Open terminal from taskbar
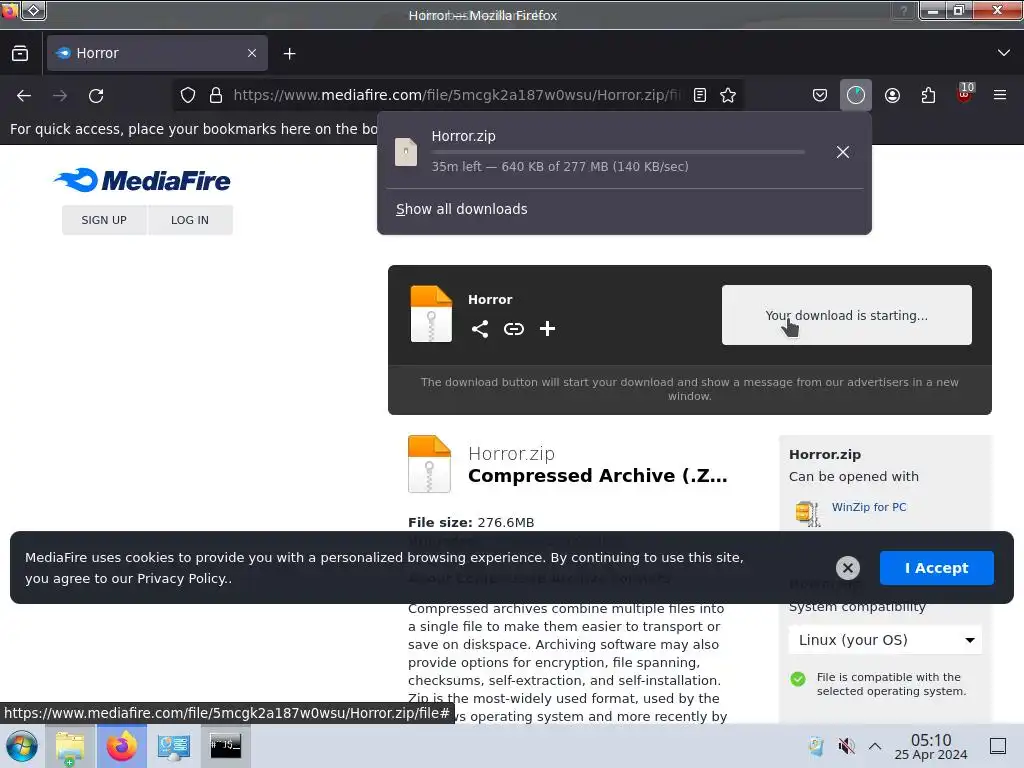Image resolution: width=1024 pixels, height=768 pixels. (225, 746)
